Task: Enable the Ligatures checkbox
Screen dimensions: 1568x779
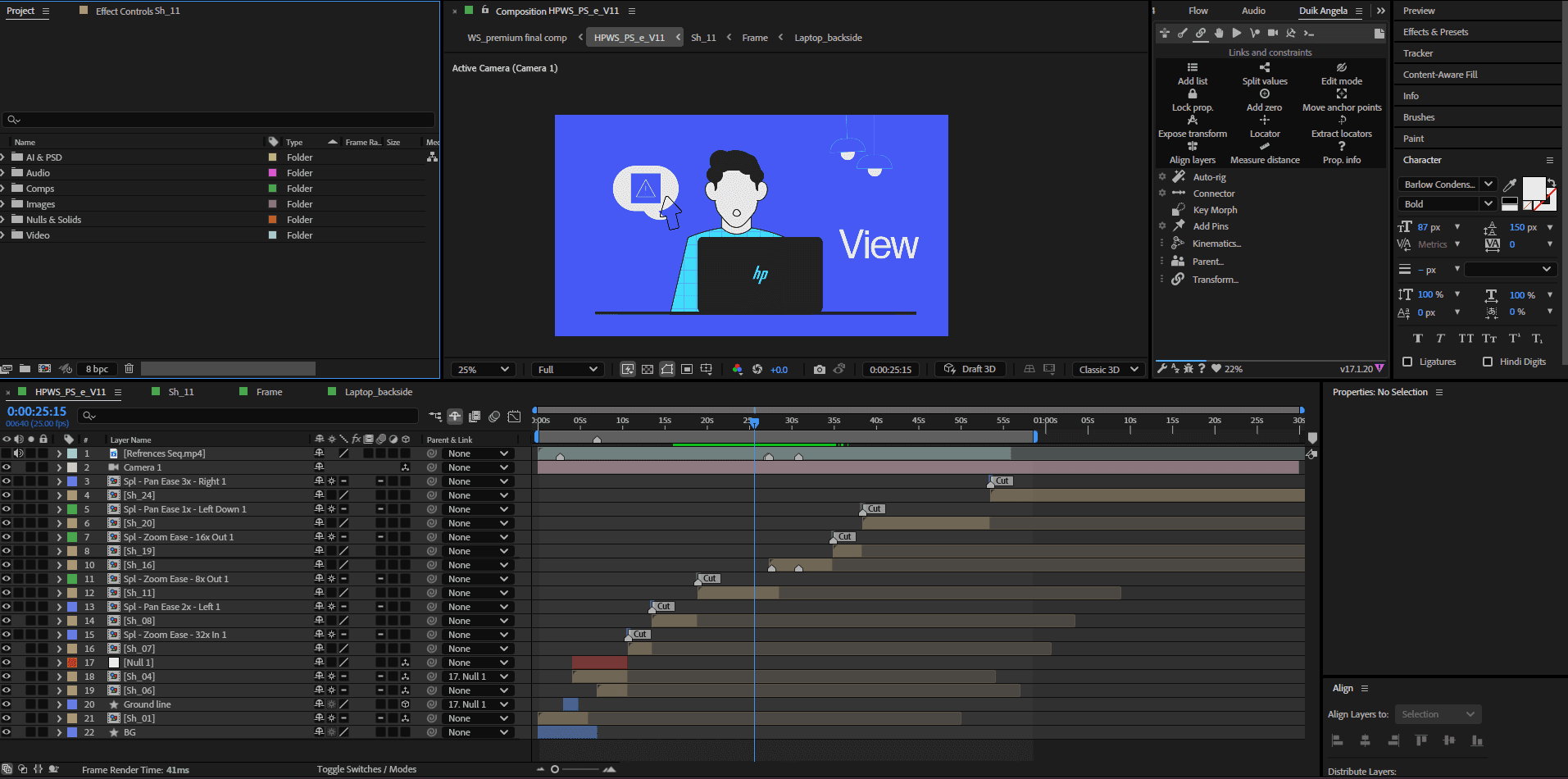Action: tap(1407, 362)
